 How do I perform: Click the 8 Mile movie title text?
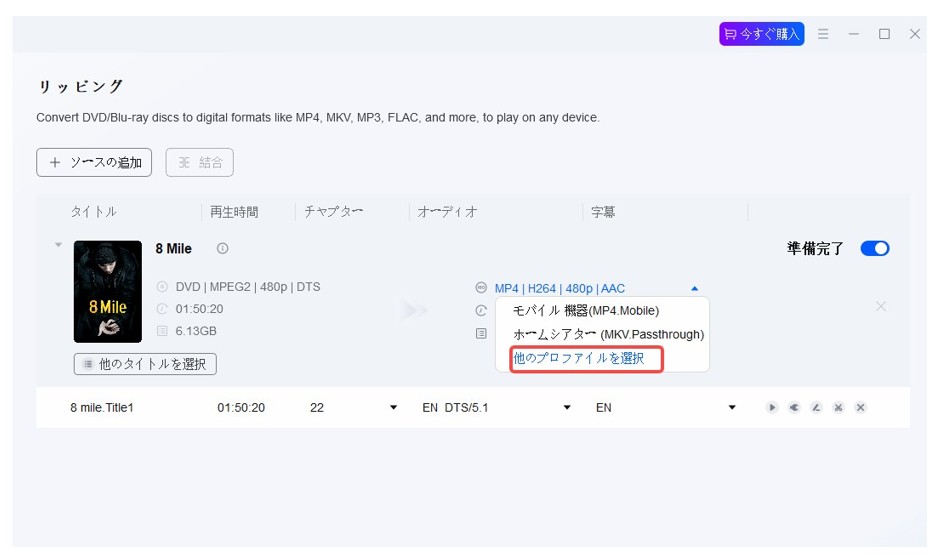coord(173,249)
